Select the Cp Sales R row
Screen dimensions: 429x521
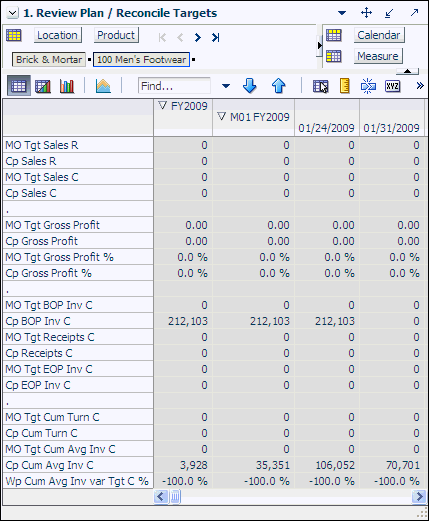[x=78, y=161]
